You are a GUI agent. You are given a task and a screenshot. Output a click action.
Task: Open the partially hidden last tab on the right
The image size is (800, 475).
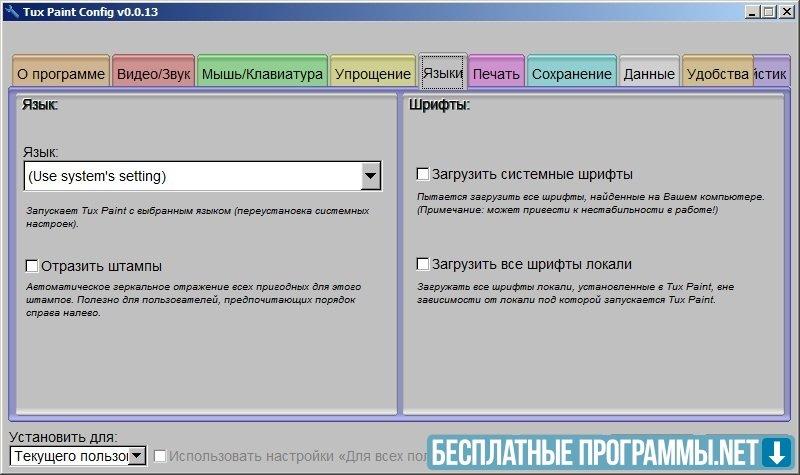point(772,74)
